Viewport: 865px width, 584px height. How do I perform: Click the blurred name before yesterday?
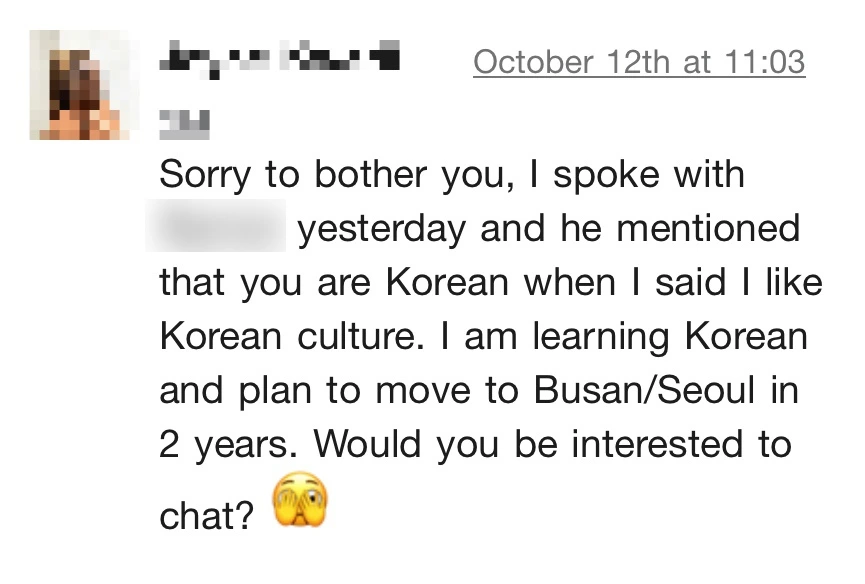[x=216, y=226]
